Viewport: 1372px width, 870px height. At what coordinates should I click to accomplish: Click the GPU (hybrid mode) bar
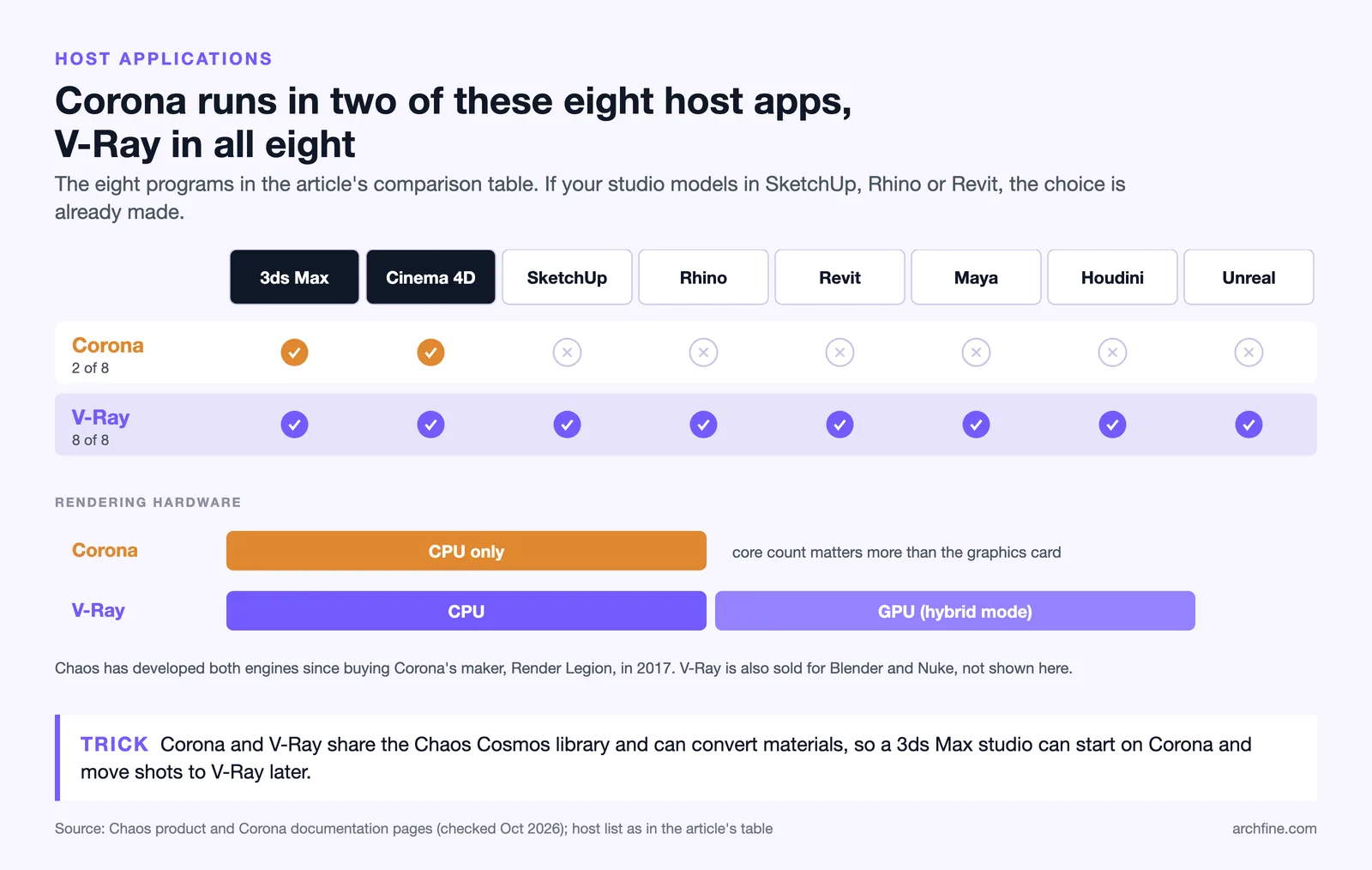pos(955,611)
